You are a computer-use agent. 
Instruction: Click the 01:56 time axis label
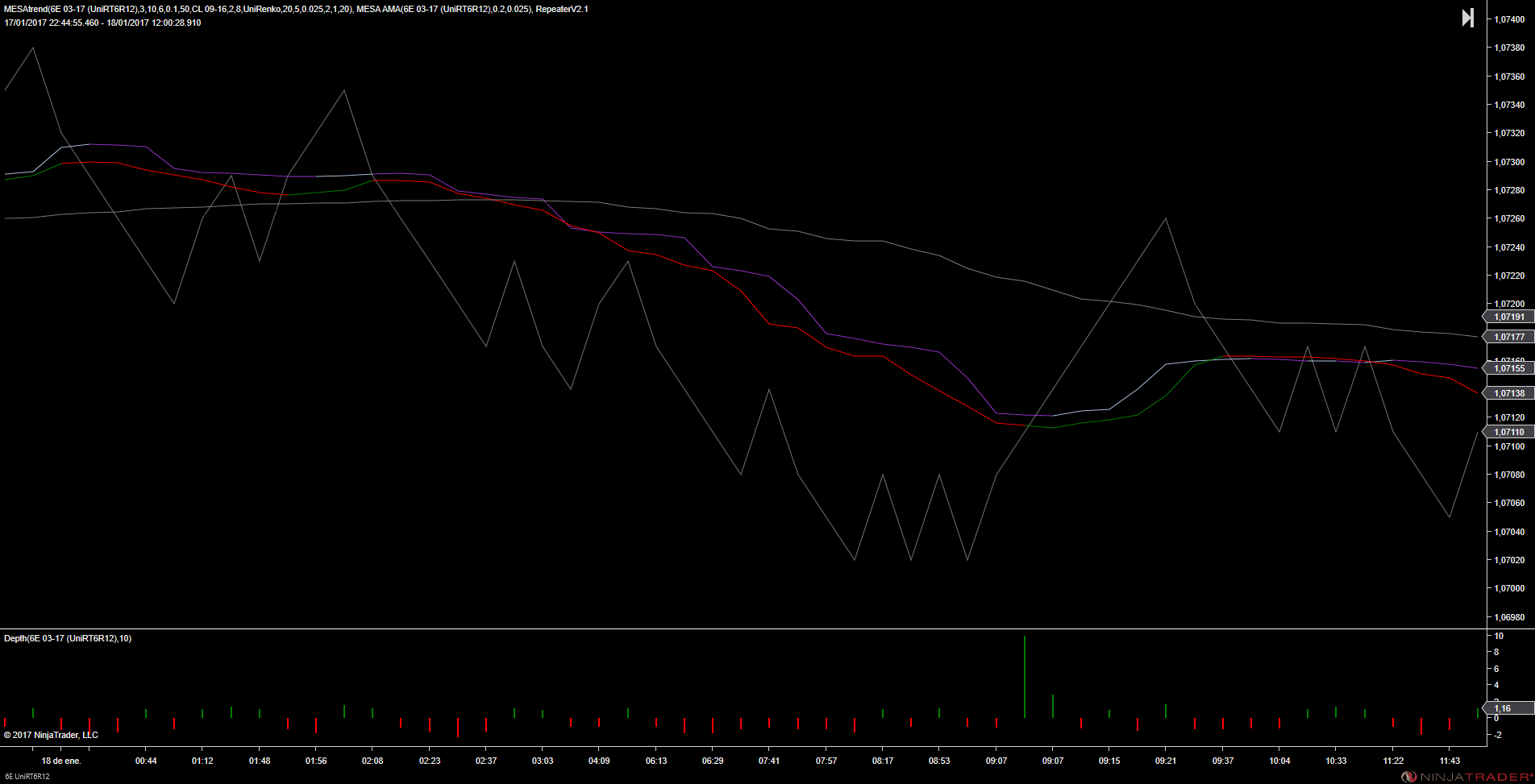[316, 761]
